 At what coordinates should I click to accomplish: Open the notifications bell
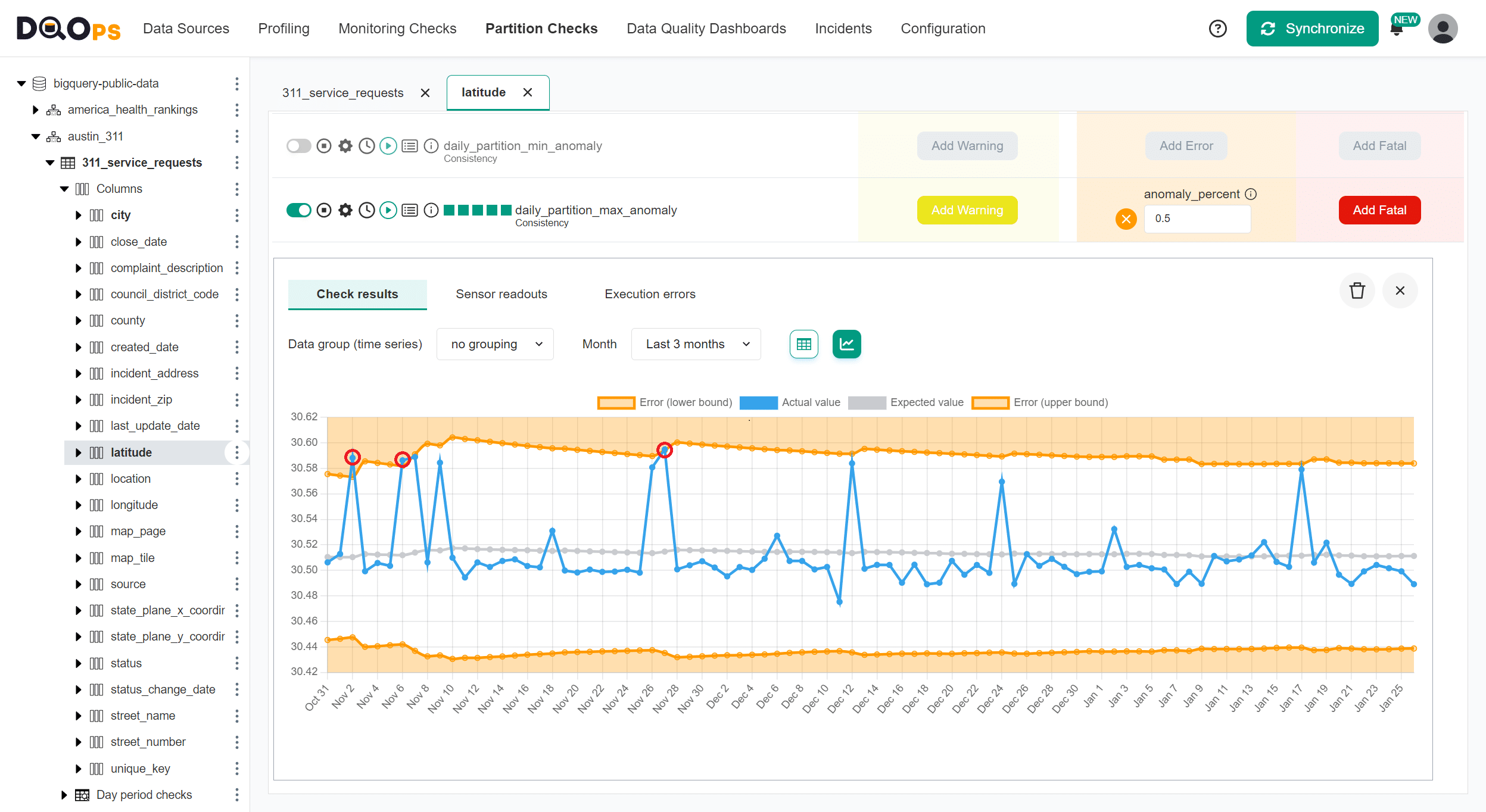coord(1397,30)
